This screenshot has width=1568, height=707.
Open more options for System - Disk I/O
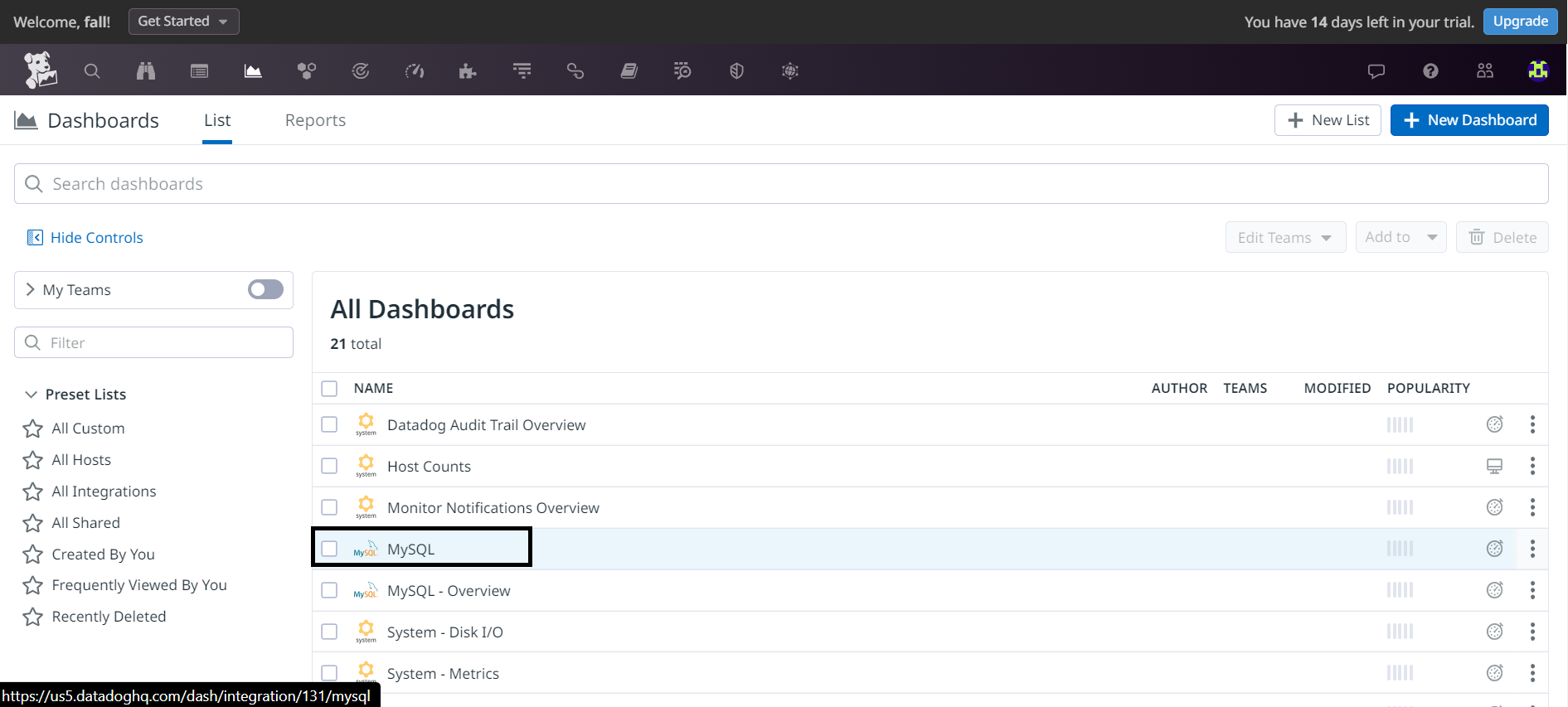coord(1532,632)
